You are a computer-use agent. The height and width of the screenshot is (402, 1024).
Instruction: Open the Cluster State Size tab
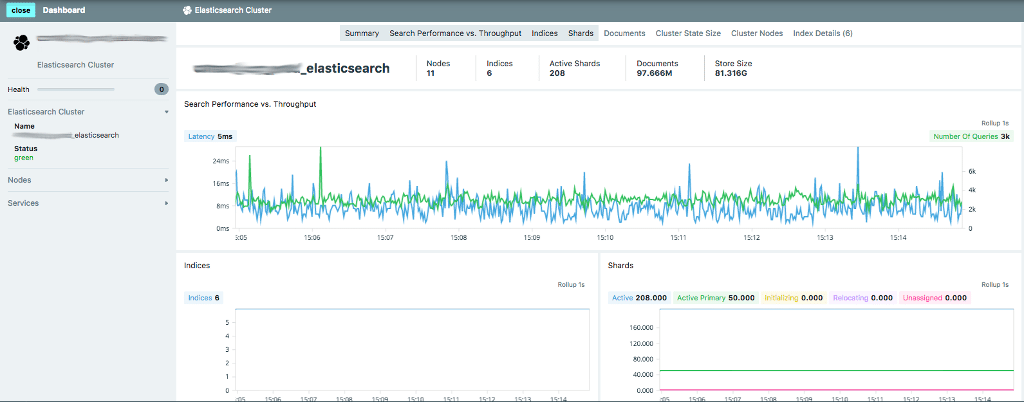tap(688, 33)
